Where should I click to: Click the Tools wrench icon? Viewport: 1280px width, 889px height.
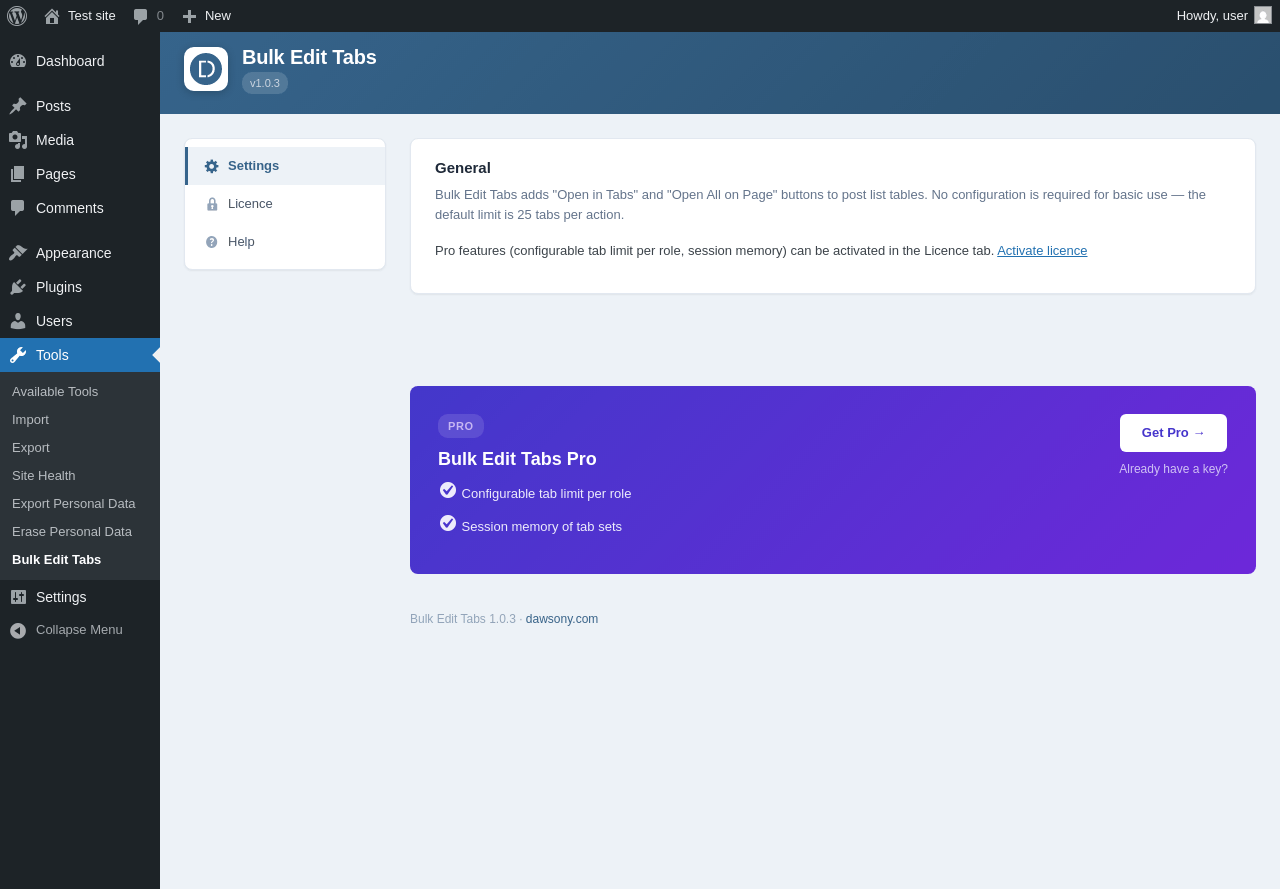18,355
